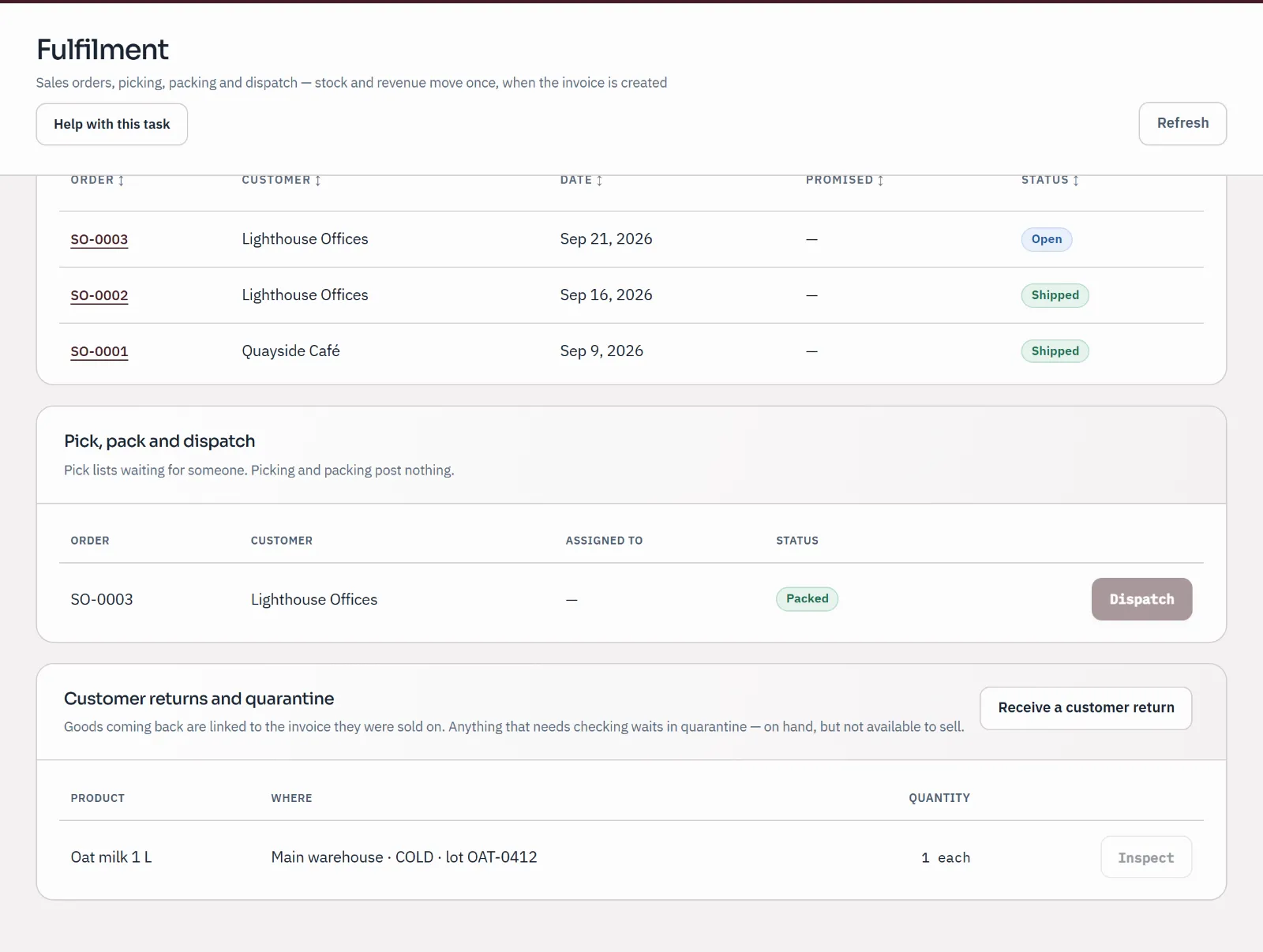Dispatch the packed order SO-0003
The height and width of the screenshot is (952, 1263).
1141,599
